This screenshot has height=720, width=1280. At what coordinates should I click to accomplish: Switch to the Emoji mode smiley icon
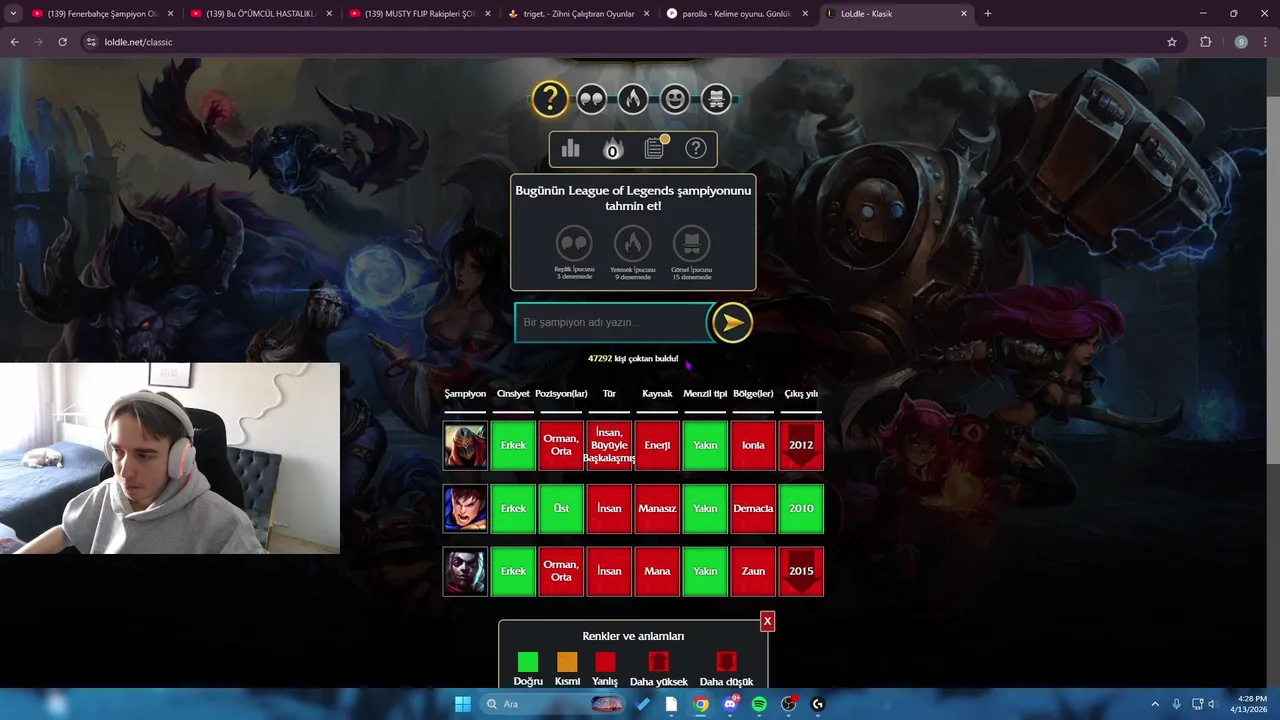(675, 99)
